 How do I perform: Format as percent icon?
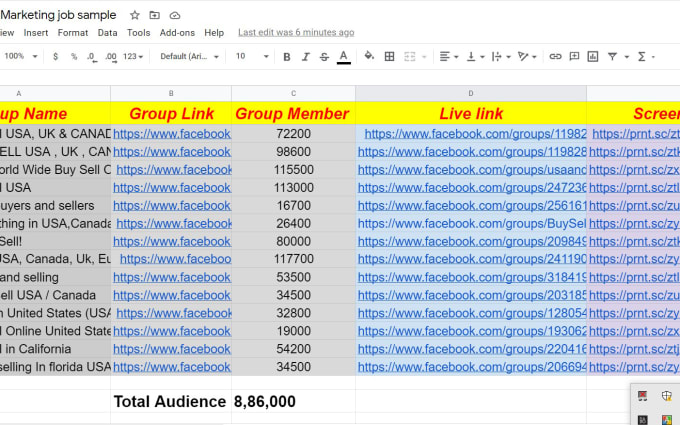74,56
